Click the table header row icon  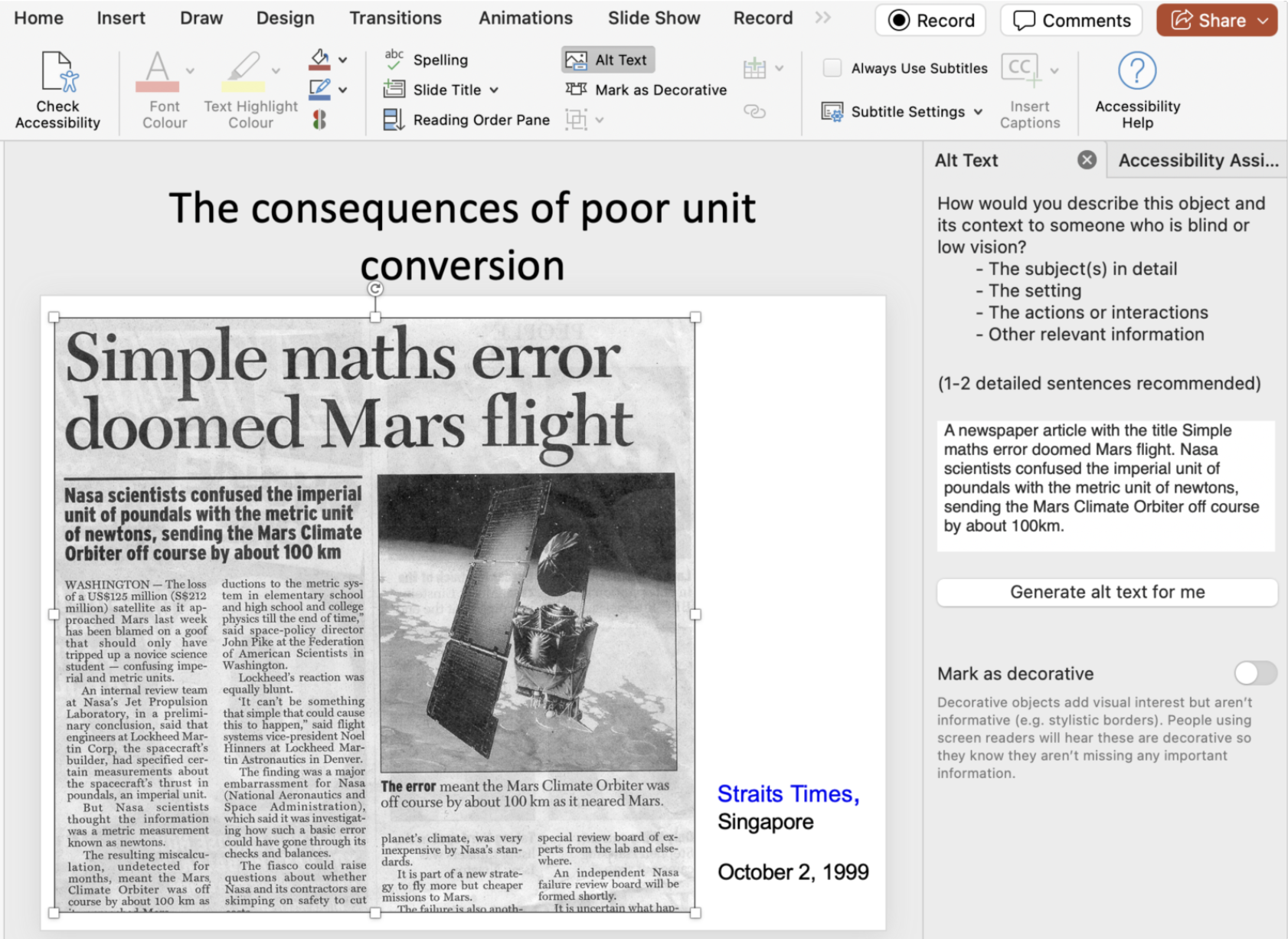click(755, 68)
